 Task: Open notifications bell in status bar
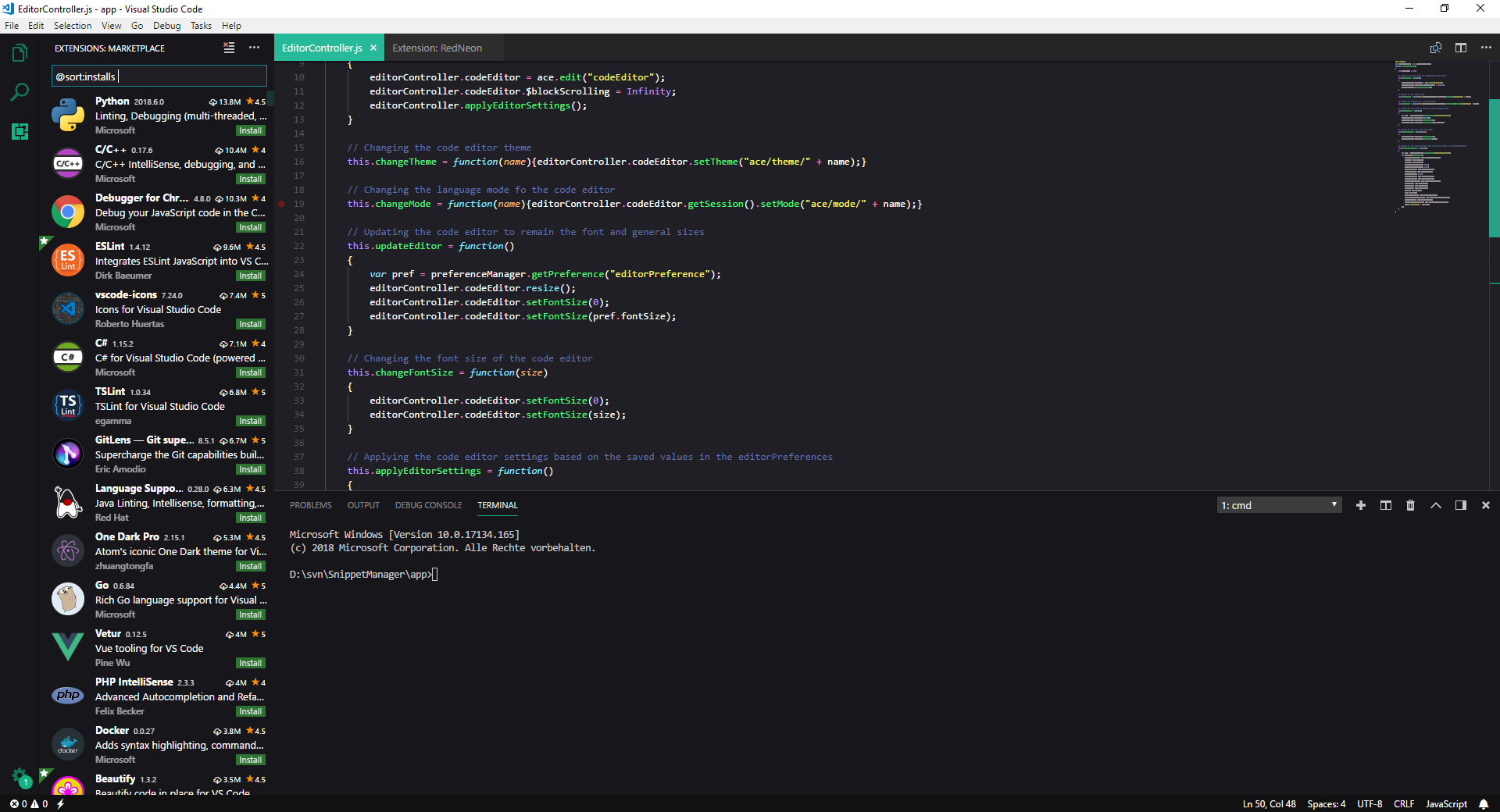1483,803
